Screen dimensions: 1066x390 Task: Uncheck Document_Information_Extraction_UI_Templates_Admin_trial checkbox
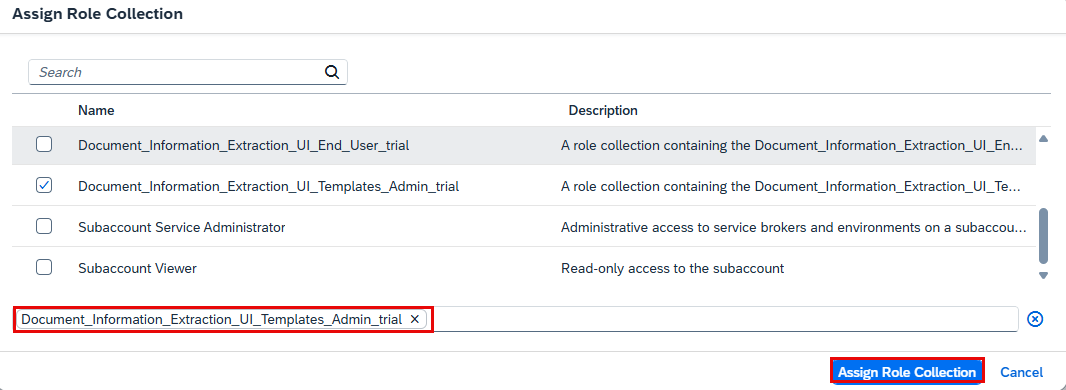point(44,185)
